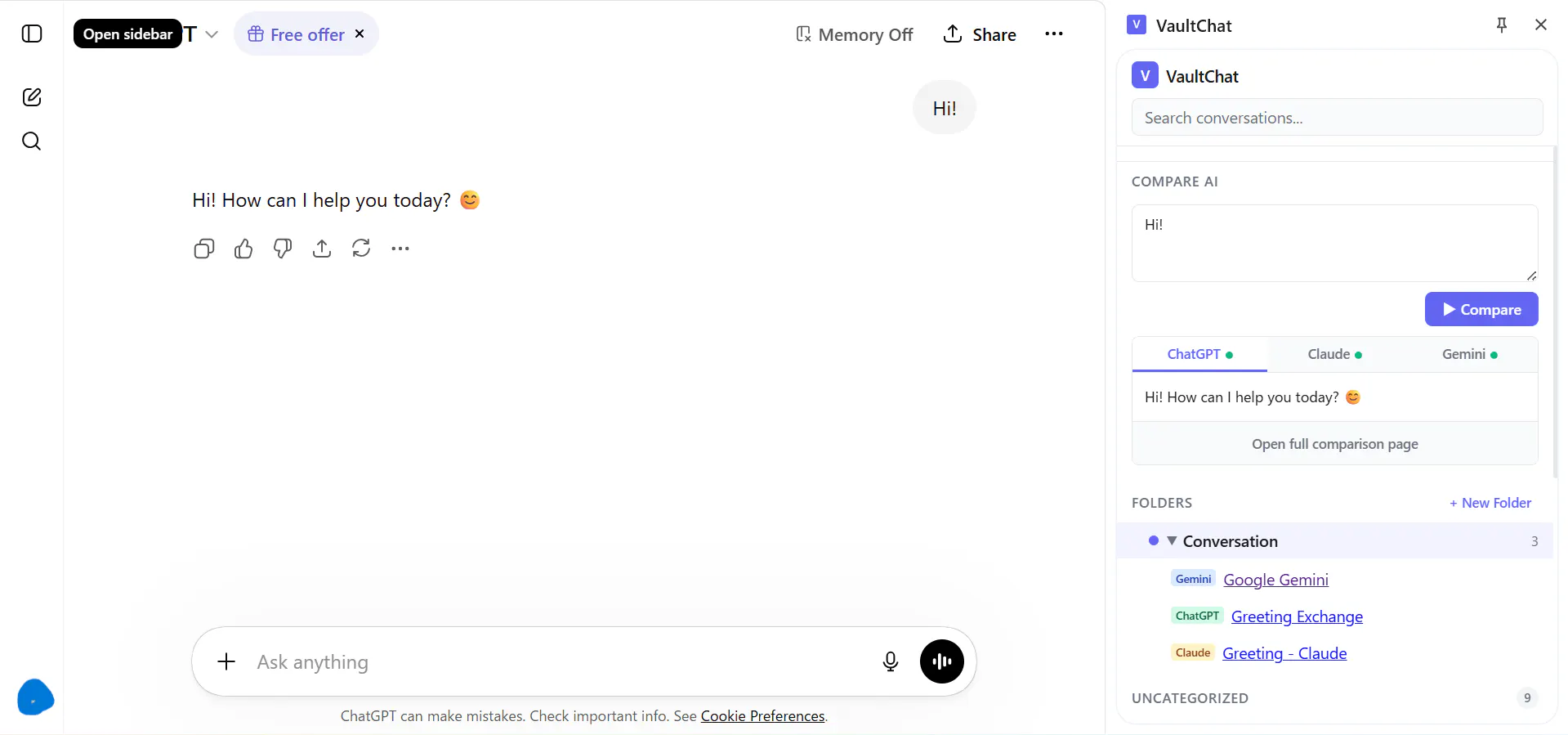
Task: Switch to the Gemini comparison tab
Action: (x=1469, y=355)
